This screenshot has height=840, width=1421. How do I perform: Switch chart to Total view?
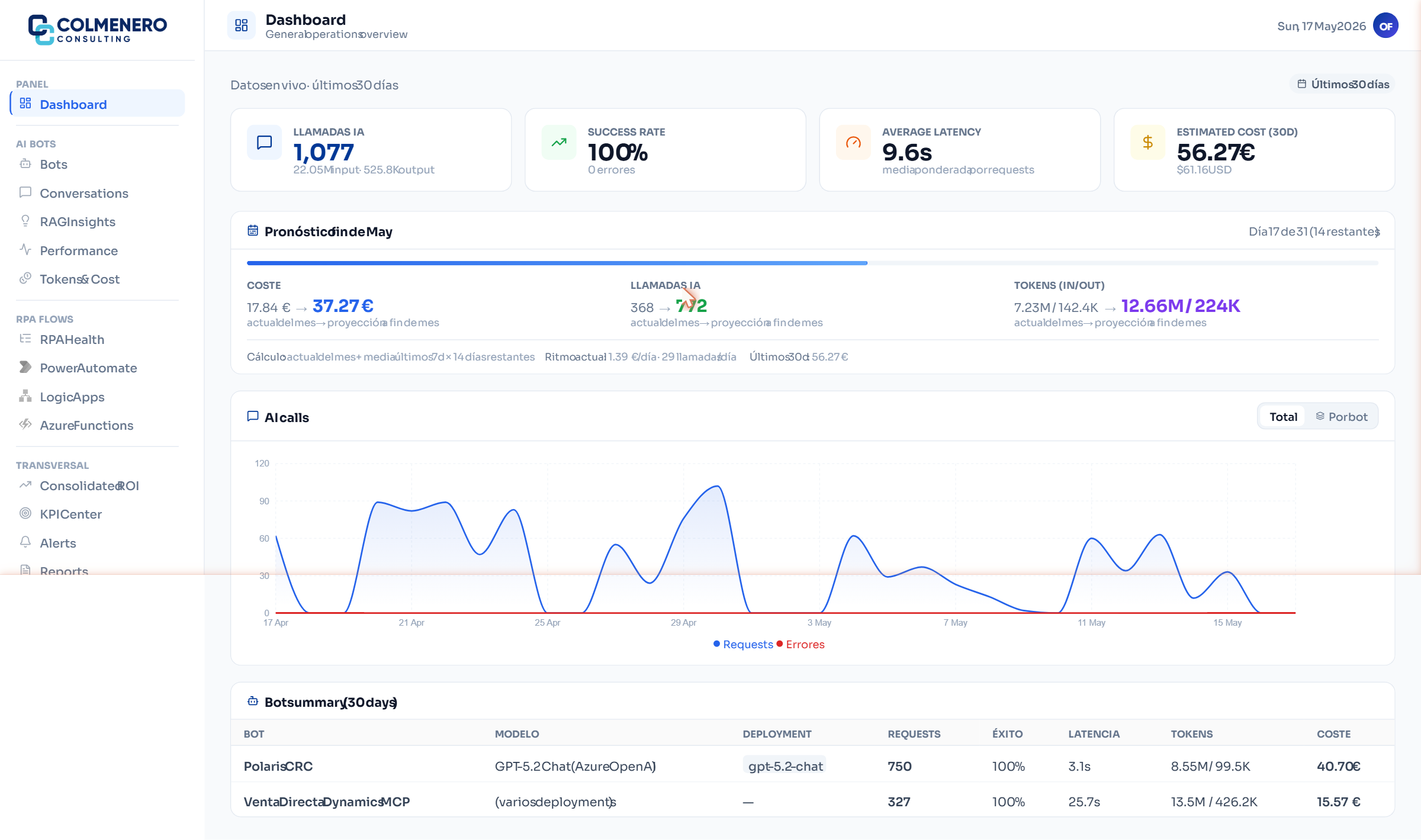tap(1283, 417)
